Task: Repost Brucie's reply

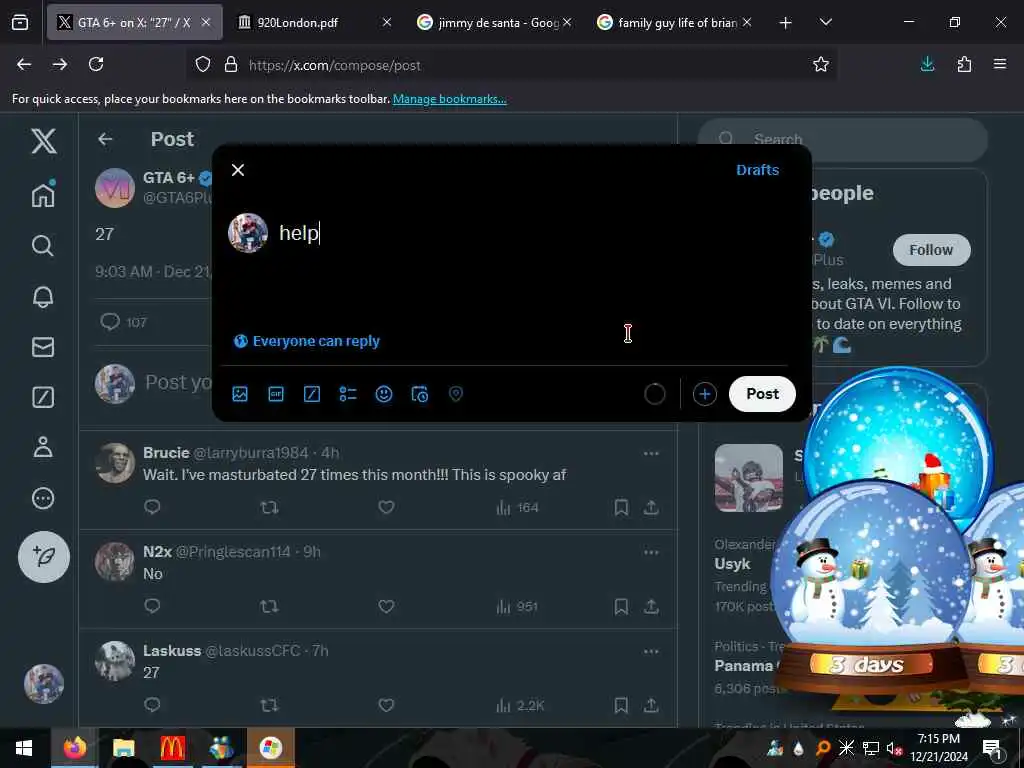Action: [x=269, y=507]
